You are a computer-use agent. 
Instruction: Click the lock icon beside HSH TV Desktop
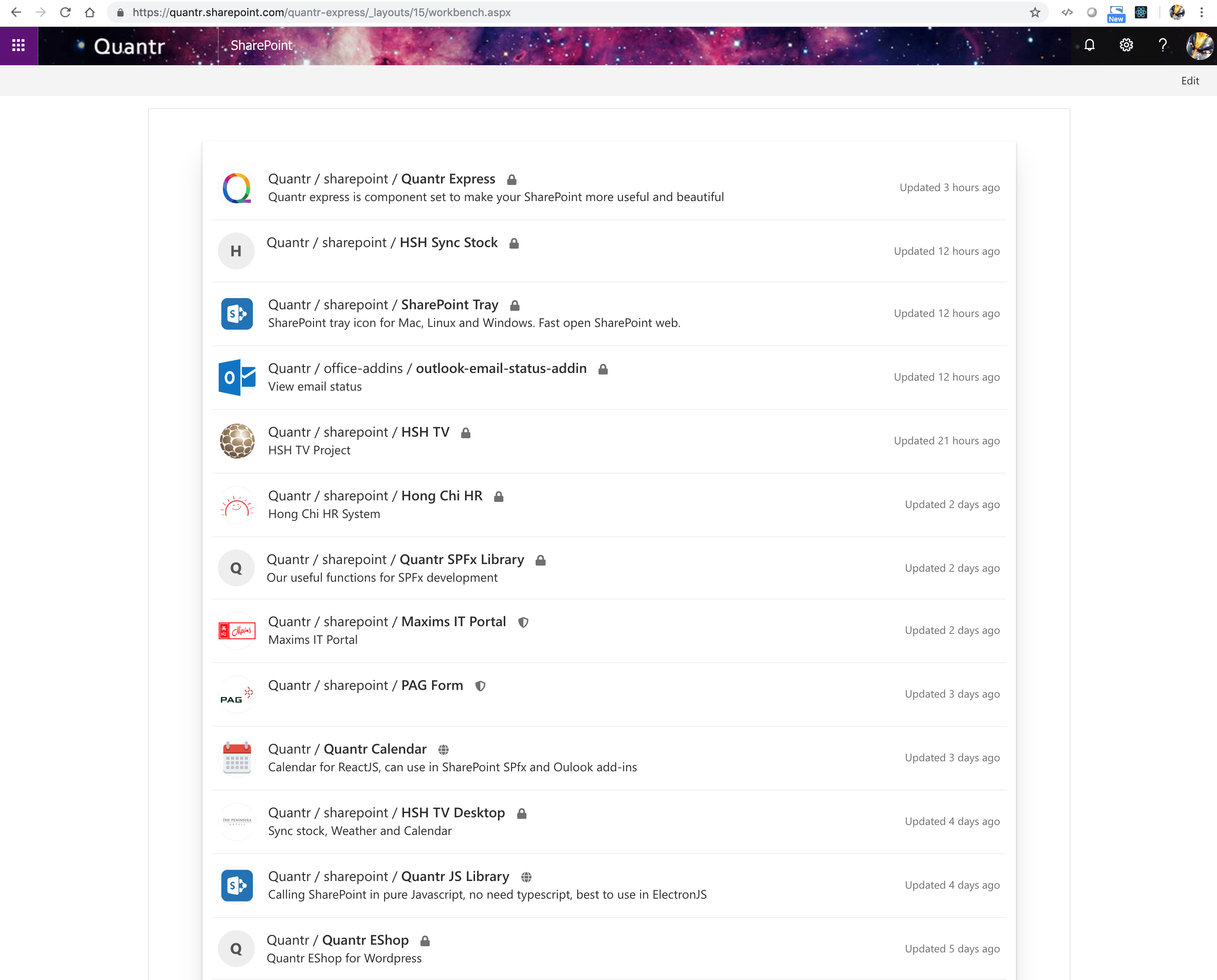coord(521,813)
